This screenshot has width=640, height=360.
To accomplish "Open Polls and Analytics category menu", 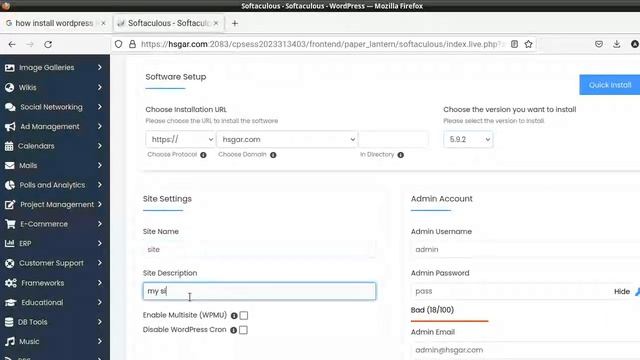I will pyautogui.click(x=55, y=185).
